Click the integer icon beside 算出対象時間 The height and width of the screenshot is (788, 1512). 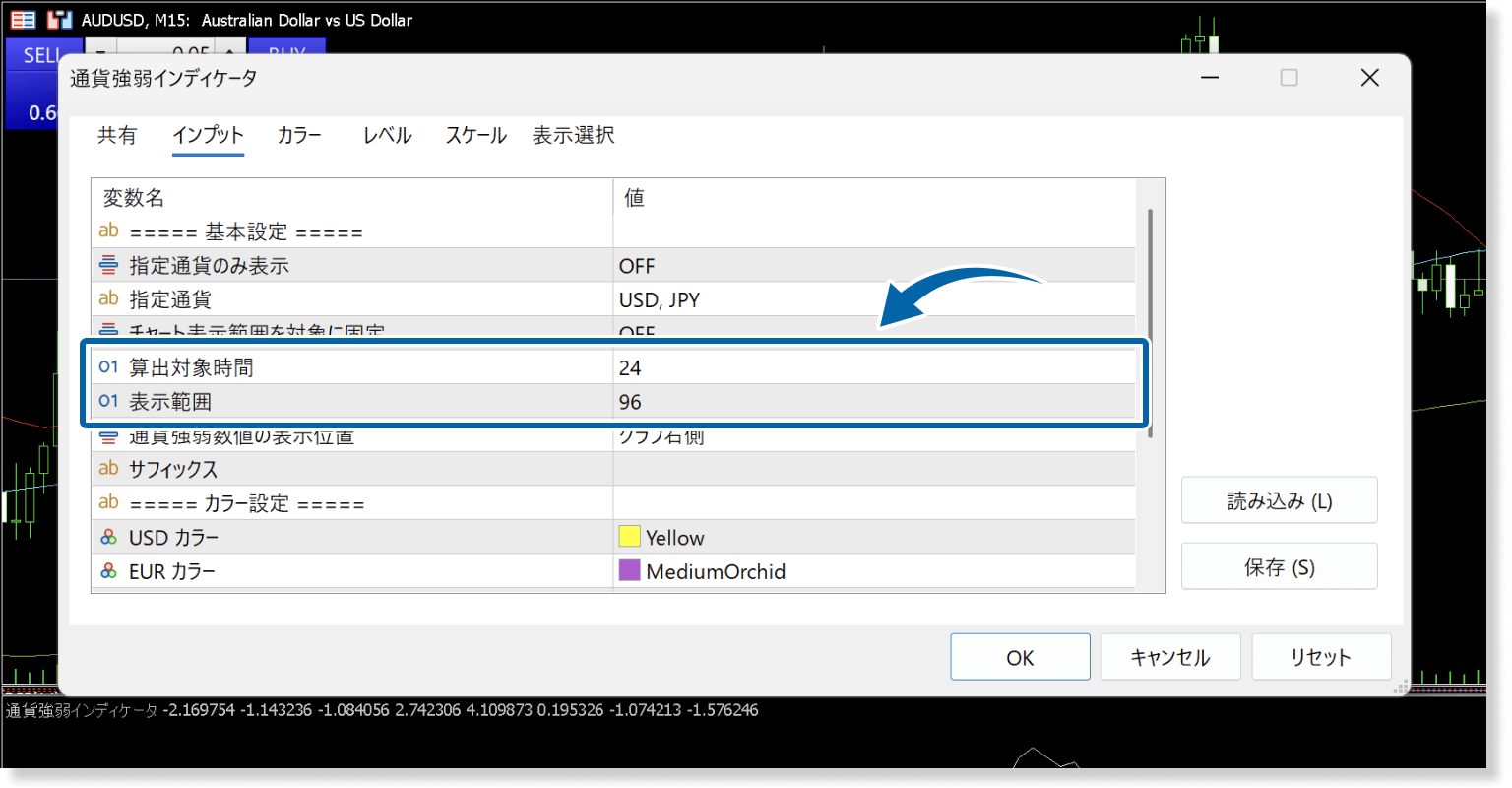[x=108, y=367]
